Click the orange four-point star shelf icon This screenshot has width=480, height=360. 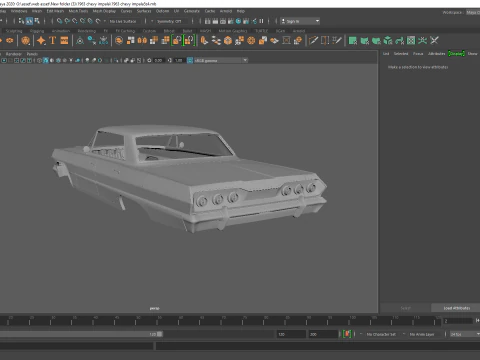coord(41,41)
